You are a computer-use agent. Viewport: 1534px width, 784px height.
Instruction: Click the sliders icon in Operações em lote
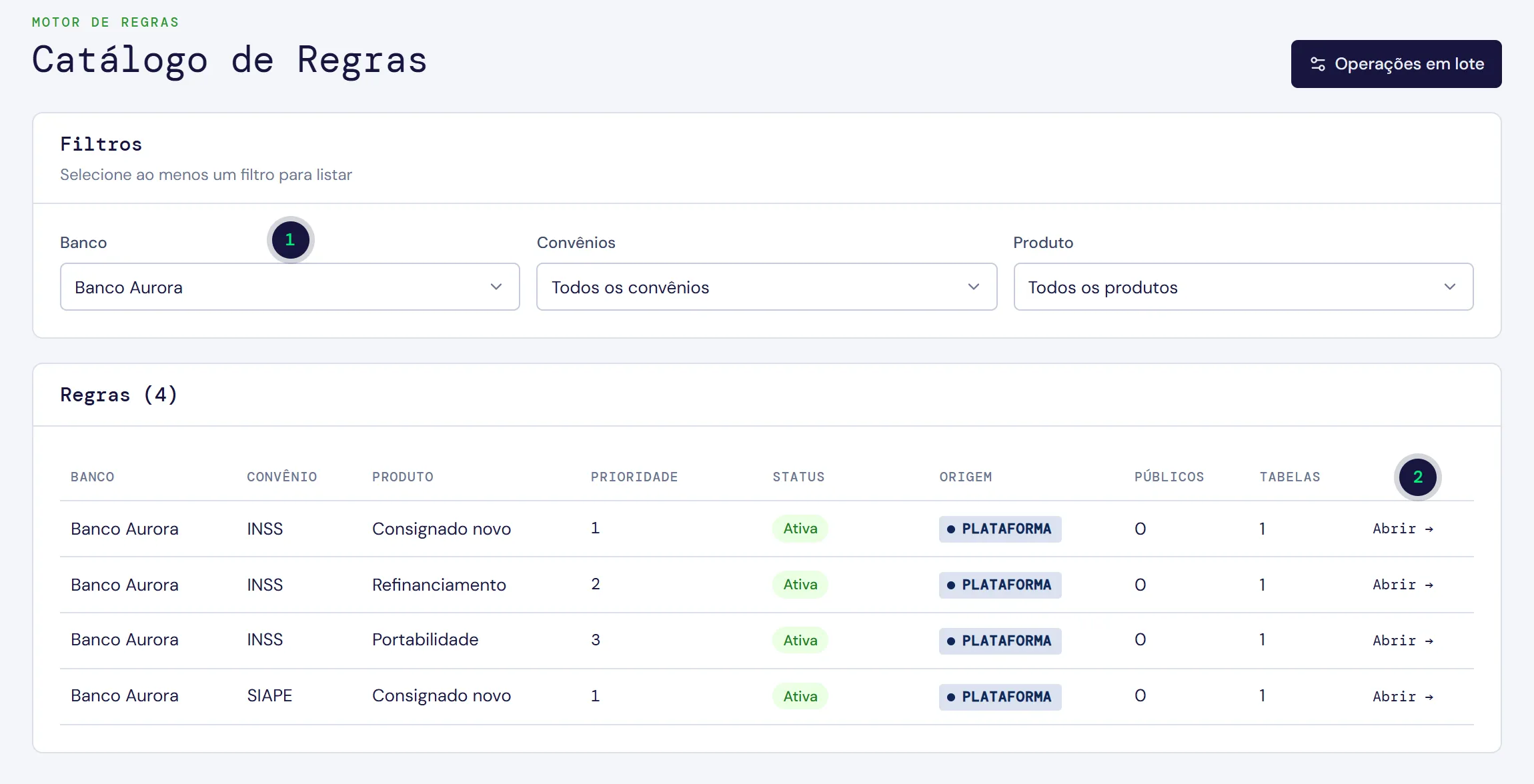tap(1318, 64)
